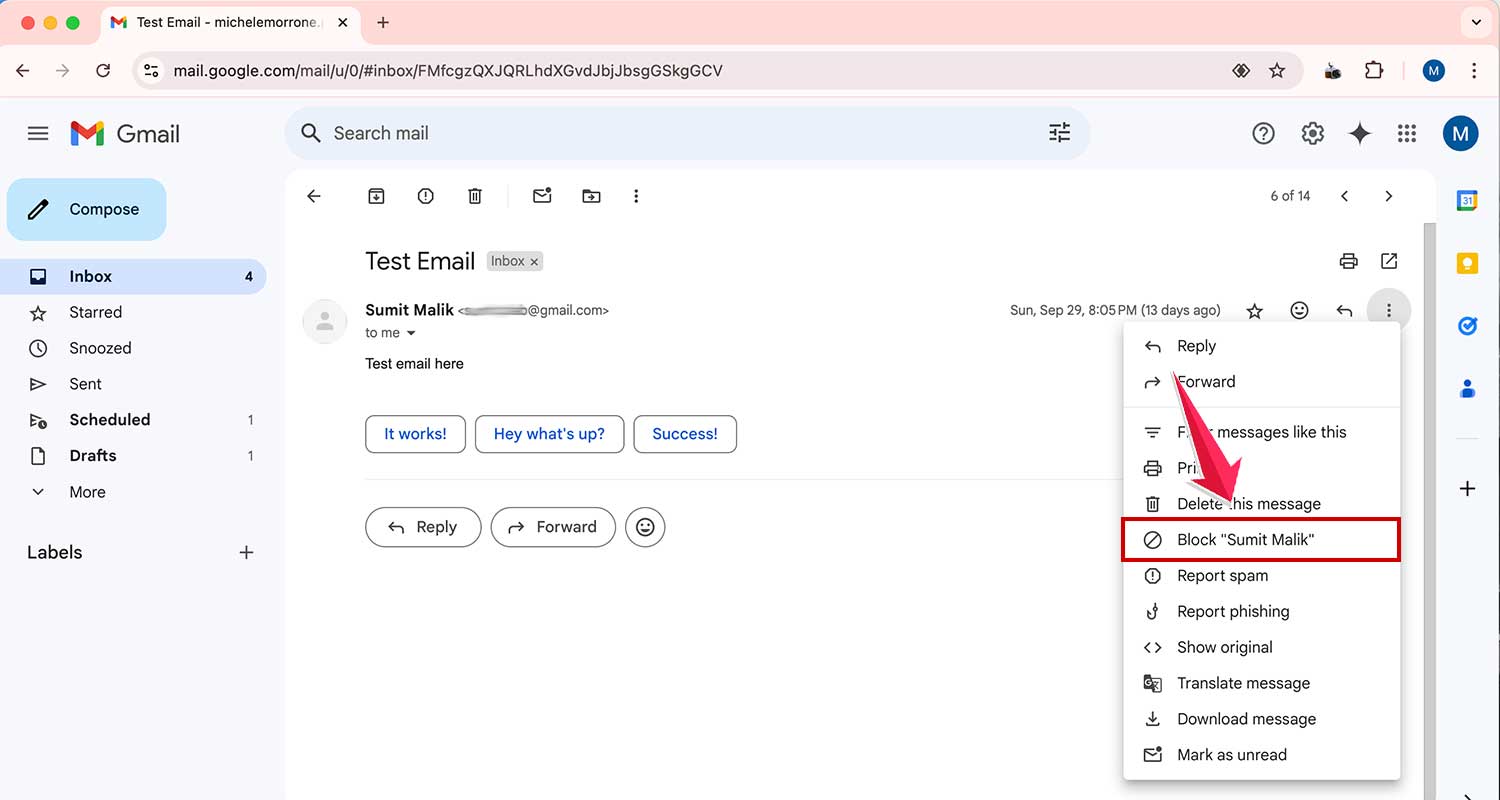Choose Report phishing from the menu
Viewport: 1500px width, 800px height.
click(x=1233, y=611)
